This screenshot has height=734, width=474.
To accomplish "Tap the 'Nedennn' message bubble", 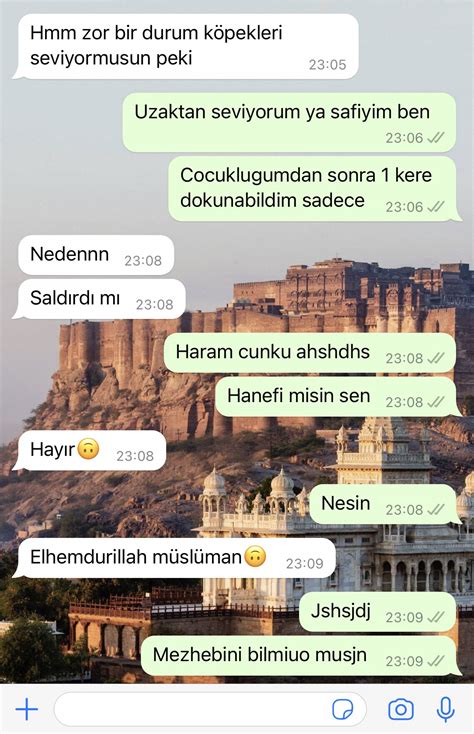I will (96, 255).
